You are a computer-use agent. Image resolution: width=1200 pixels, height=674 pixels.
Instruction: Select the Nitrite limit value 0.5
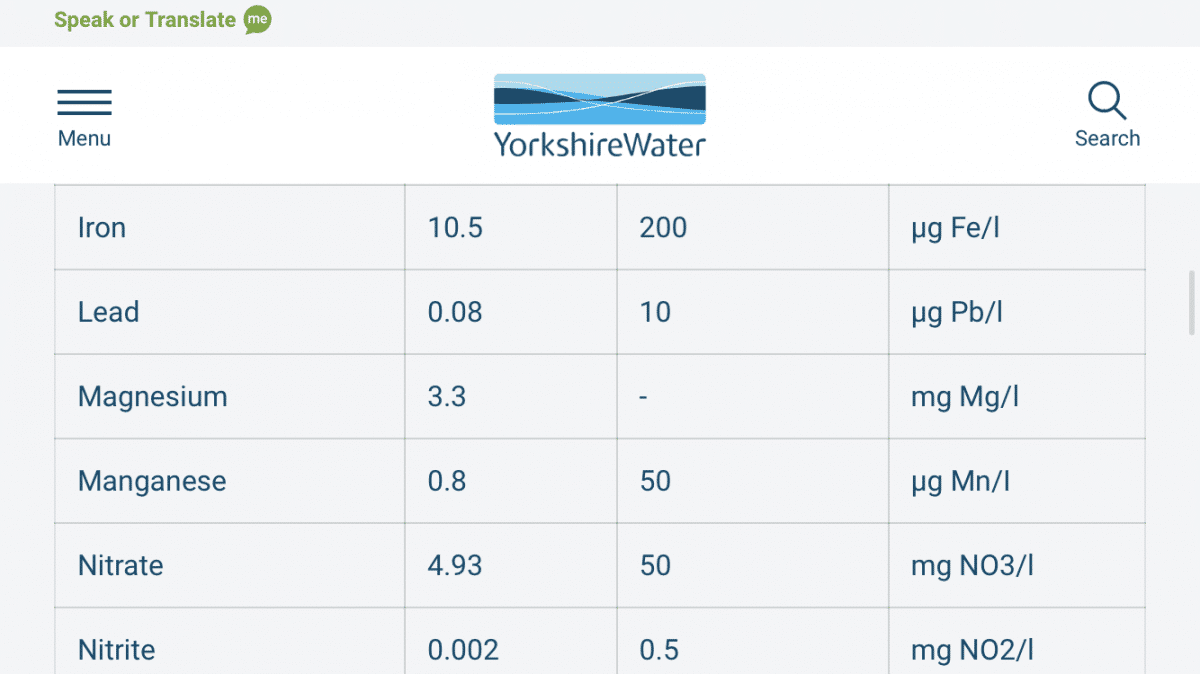(x=659, y=649)
